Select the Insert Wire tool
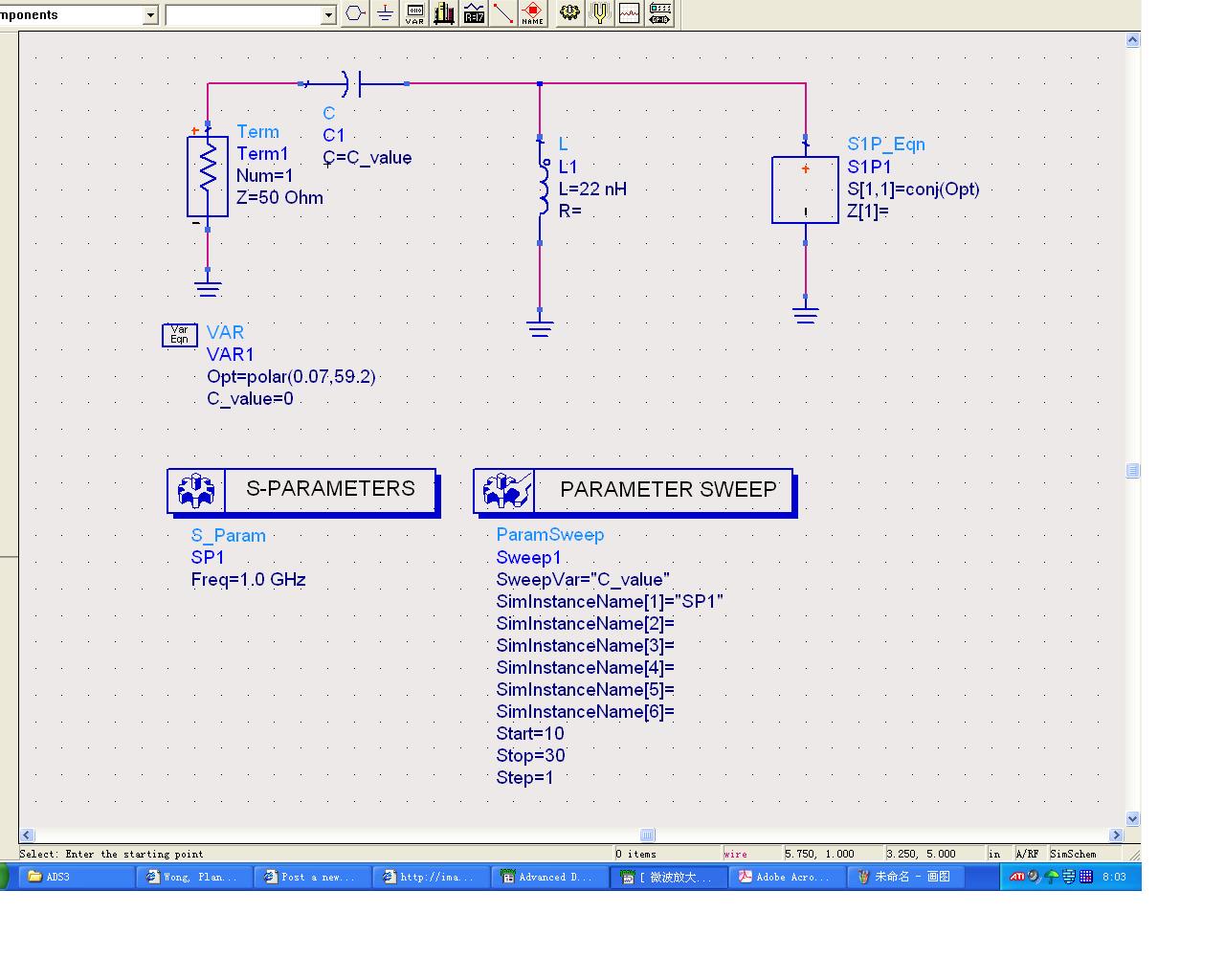This screenshot has height=980, width=1225. [503, 13]
